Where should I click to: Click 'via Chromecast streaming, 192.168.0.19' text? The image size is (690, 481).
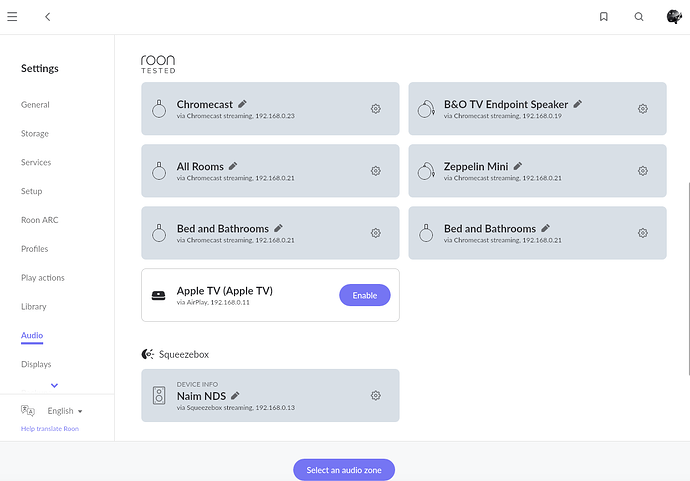[503, 116]
